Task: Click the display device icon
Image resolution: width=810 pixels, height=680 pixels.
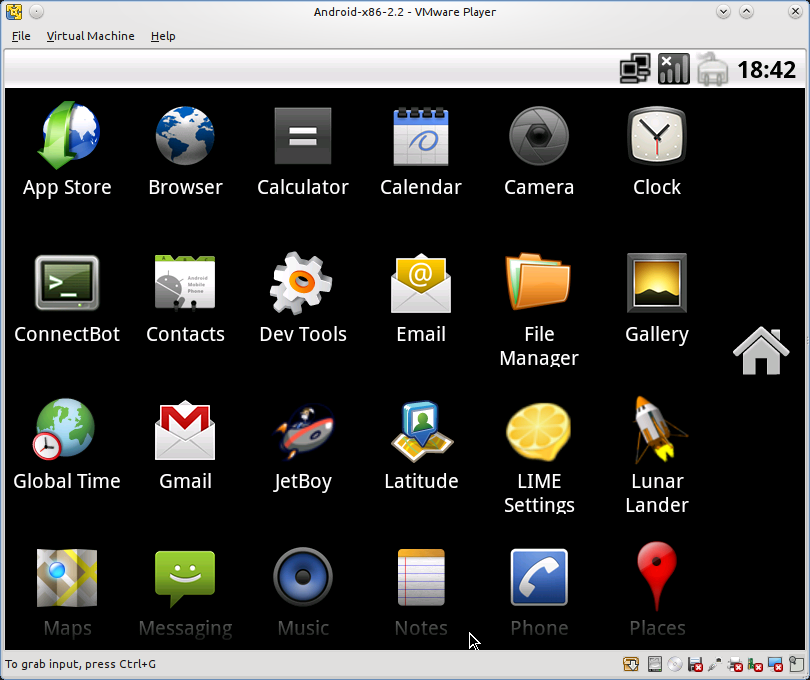Action: tap(775, 664)
